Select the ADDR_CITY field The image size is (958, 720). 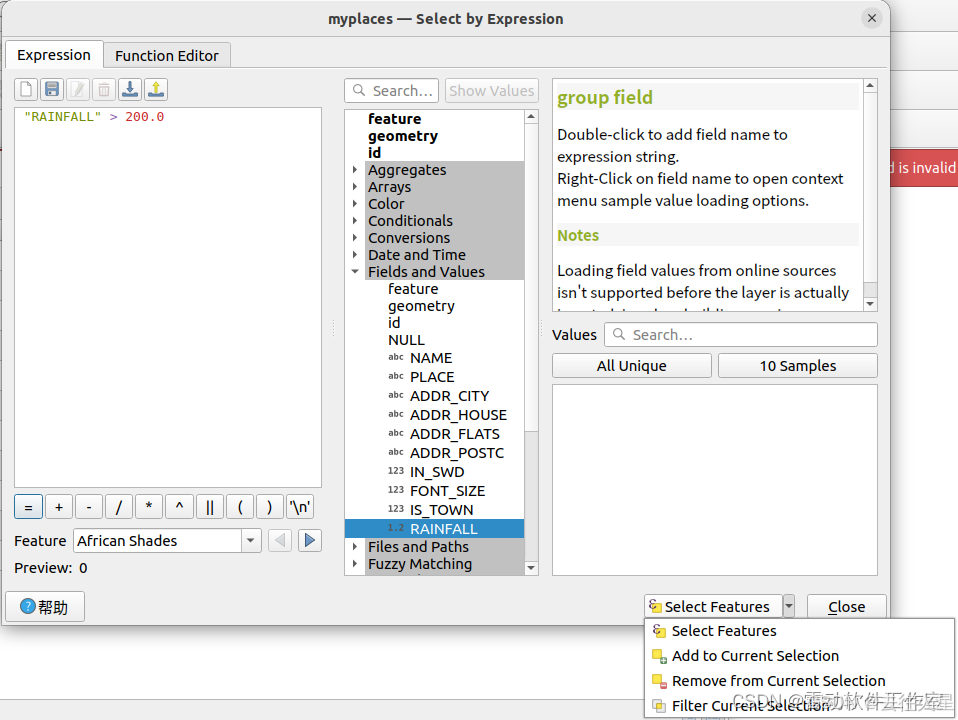point(450,395)
